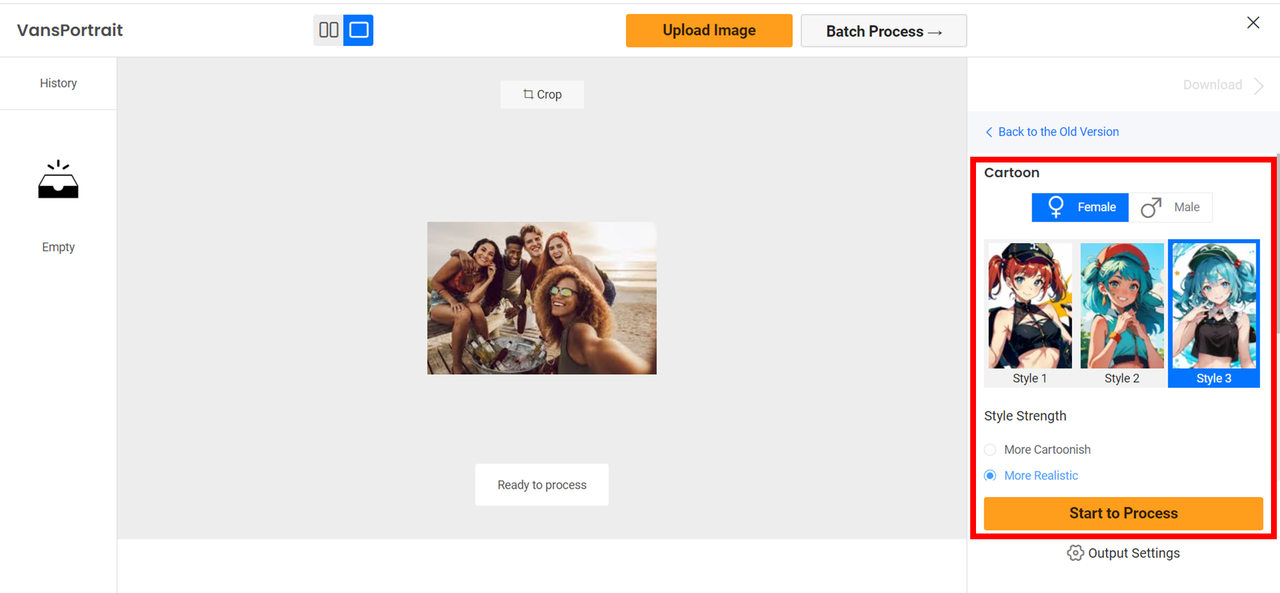Click the Ready to process label
Viewport: 1280px width, 593px height.
pos(542,485)
